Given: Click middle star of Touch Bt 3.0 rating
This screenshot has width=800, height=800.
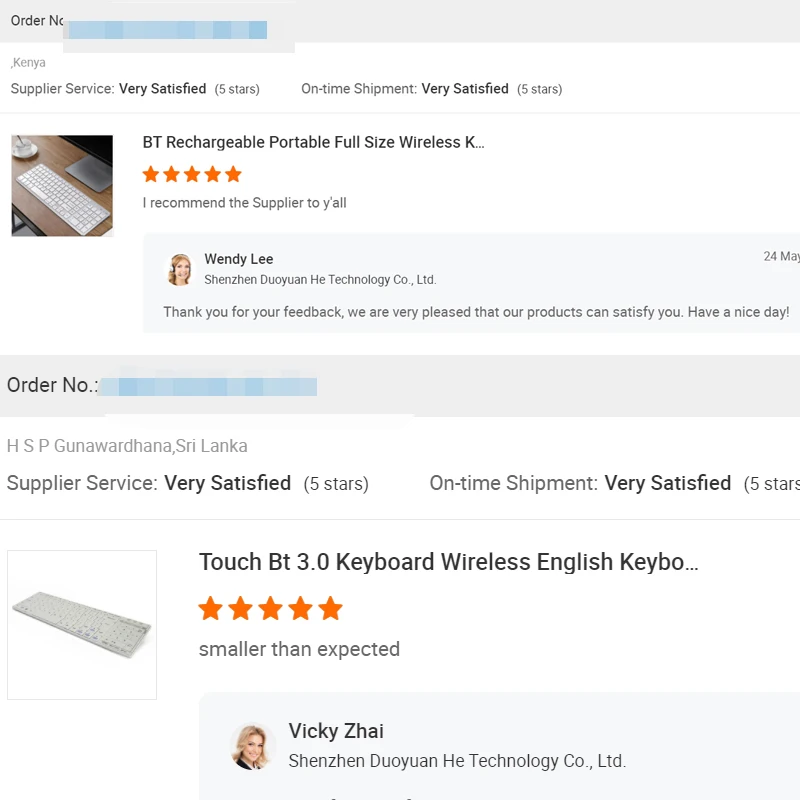Looking at the screenshot, I should coord(271,608).
